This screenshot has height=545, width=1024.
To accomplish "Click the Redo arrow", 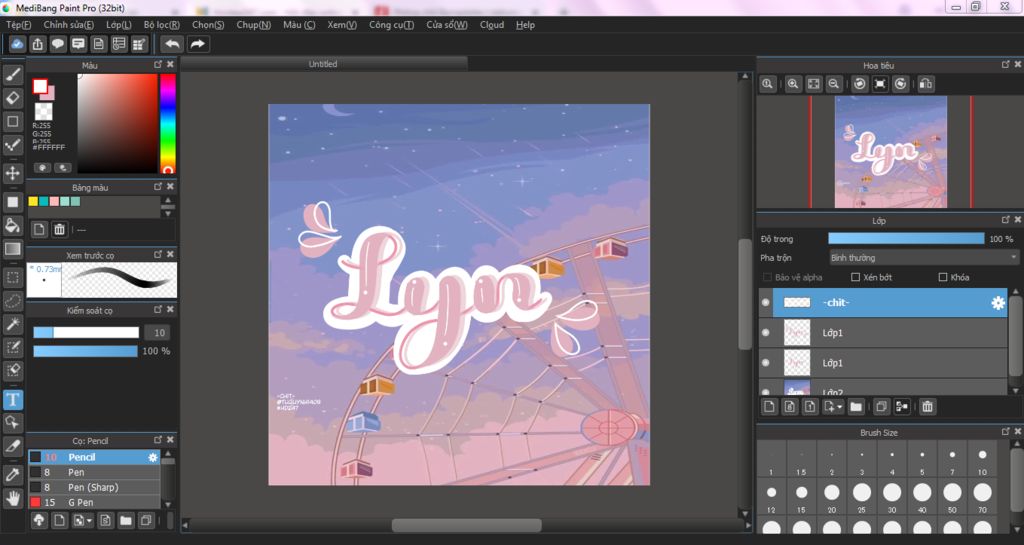I will 197,44.
